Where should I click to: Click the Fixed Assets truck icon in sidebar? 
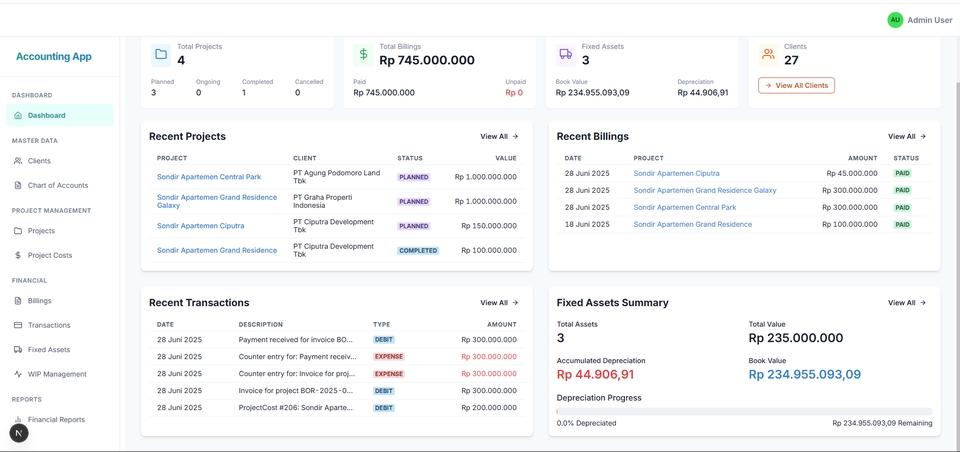pyautogui.click(x=18, y=350)
